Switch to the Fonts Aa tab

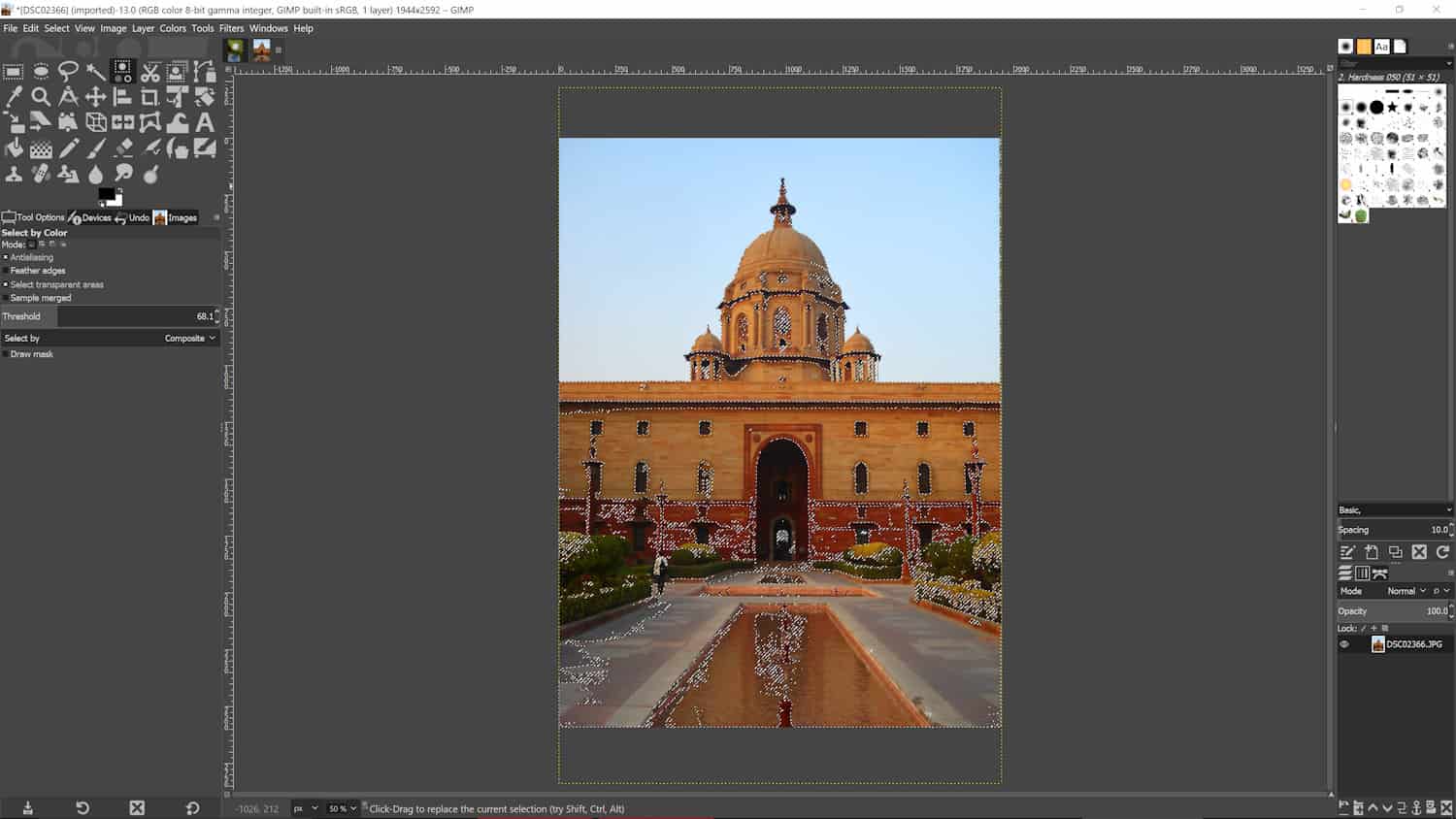pyautogui.click(x=1382, y=47)
